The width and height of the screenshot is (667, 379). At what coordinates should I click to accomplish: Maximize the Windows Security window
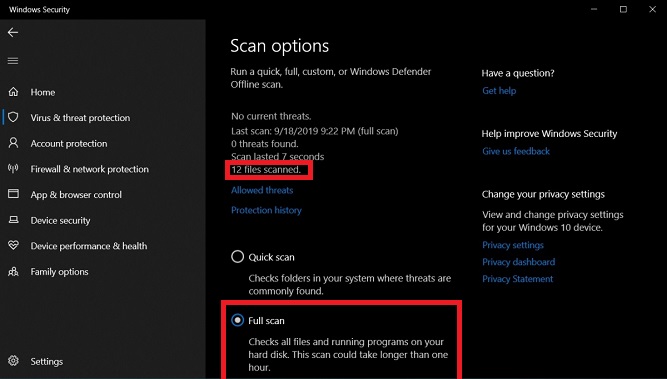[623, 9]
